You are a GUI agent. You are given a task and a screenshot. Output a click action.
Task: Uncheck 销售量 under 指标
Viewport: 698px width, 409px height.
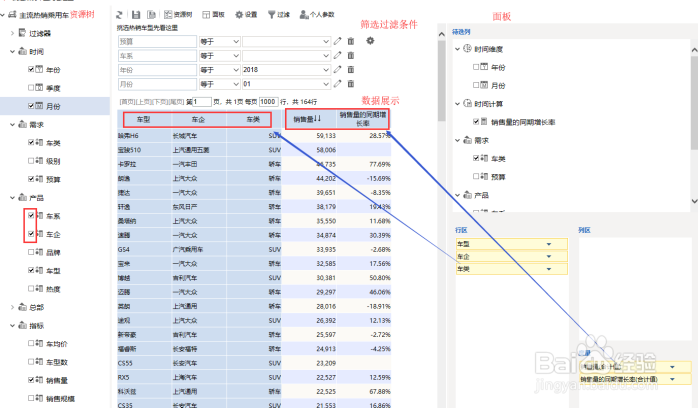point(31,380)
